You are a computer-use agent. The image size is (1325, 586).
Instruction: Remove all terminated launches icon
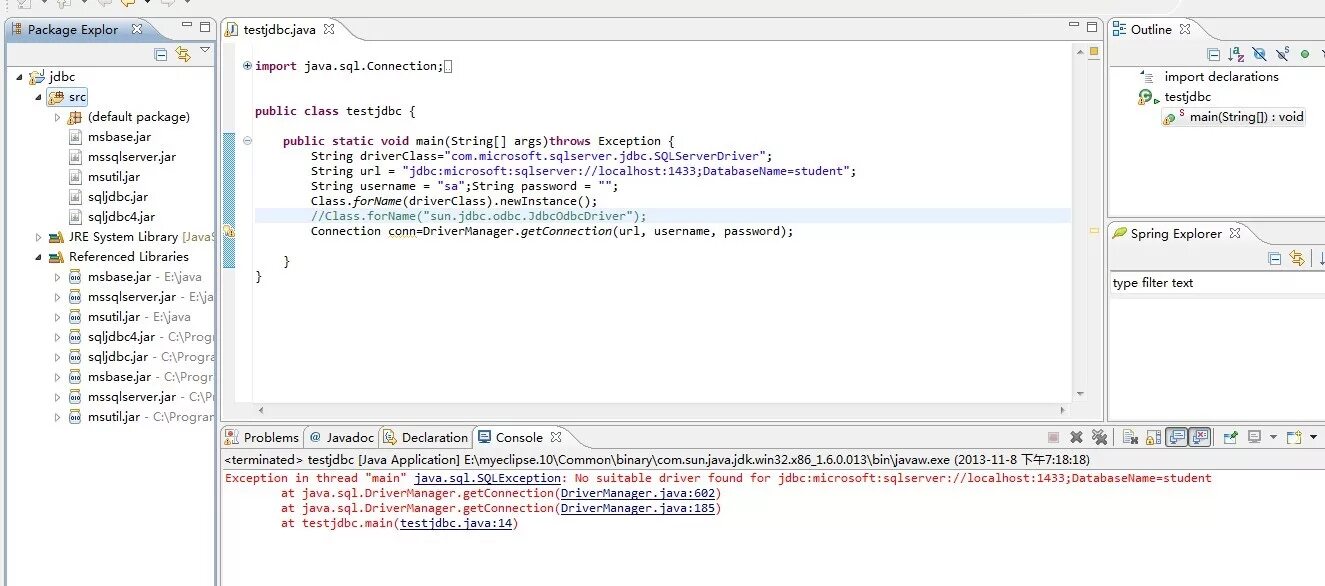[x=1099, y=437]
